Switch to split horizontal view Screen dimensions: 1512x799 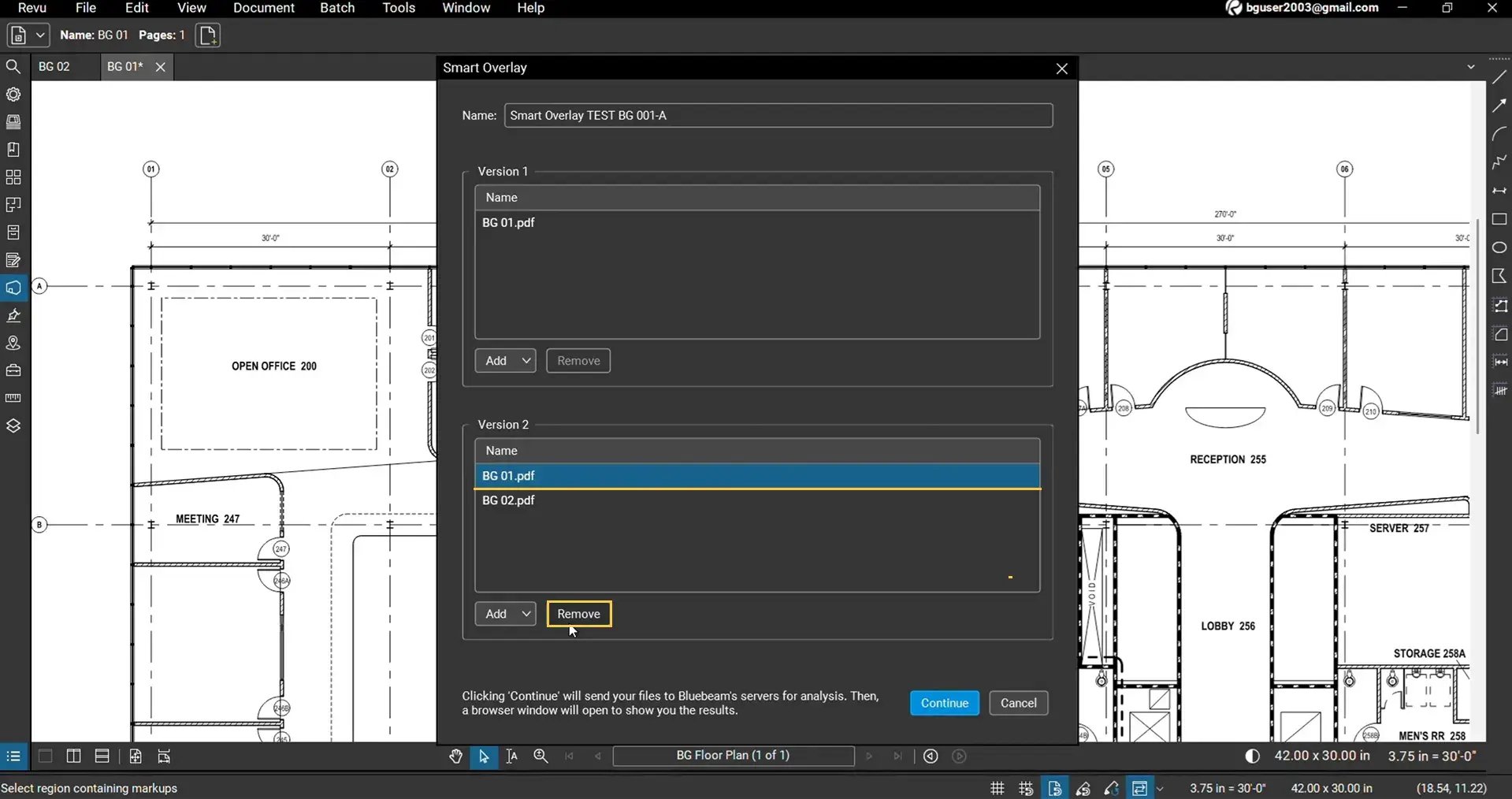pos(102,756)
